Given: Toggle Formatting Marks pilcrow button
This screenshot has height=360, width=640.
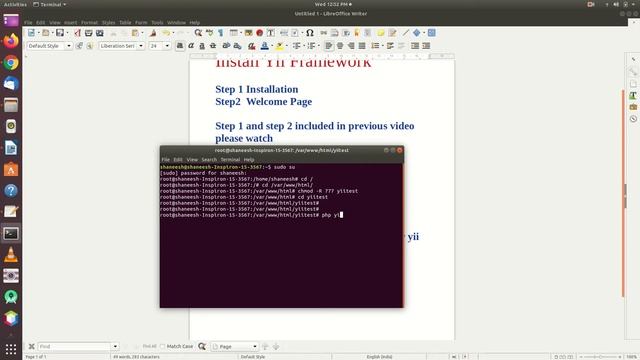Looking at the screenshot, I should (x=220, y=33).
